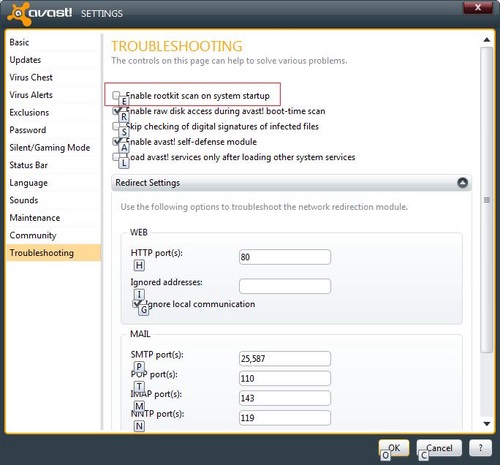The width and height of the screenshot is (500, 465).
Task: Toggle Ignore local communication checkbox
Action: point(136,304)
